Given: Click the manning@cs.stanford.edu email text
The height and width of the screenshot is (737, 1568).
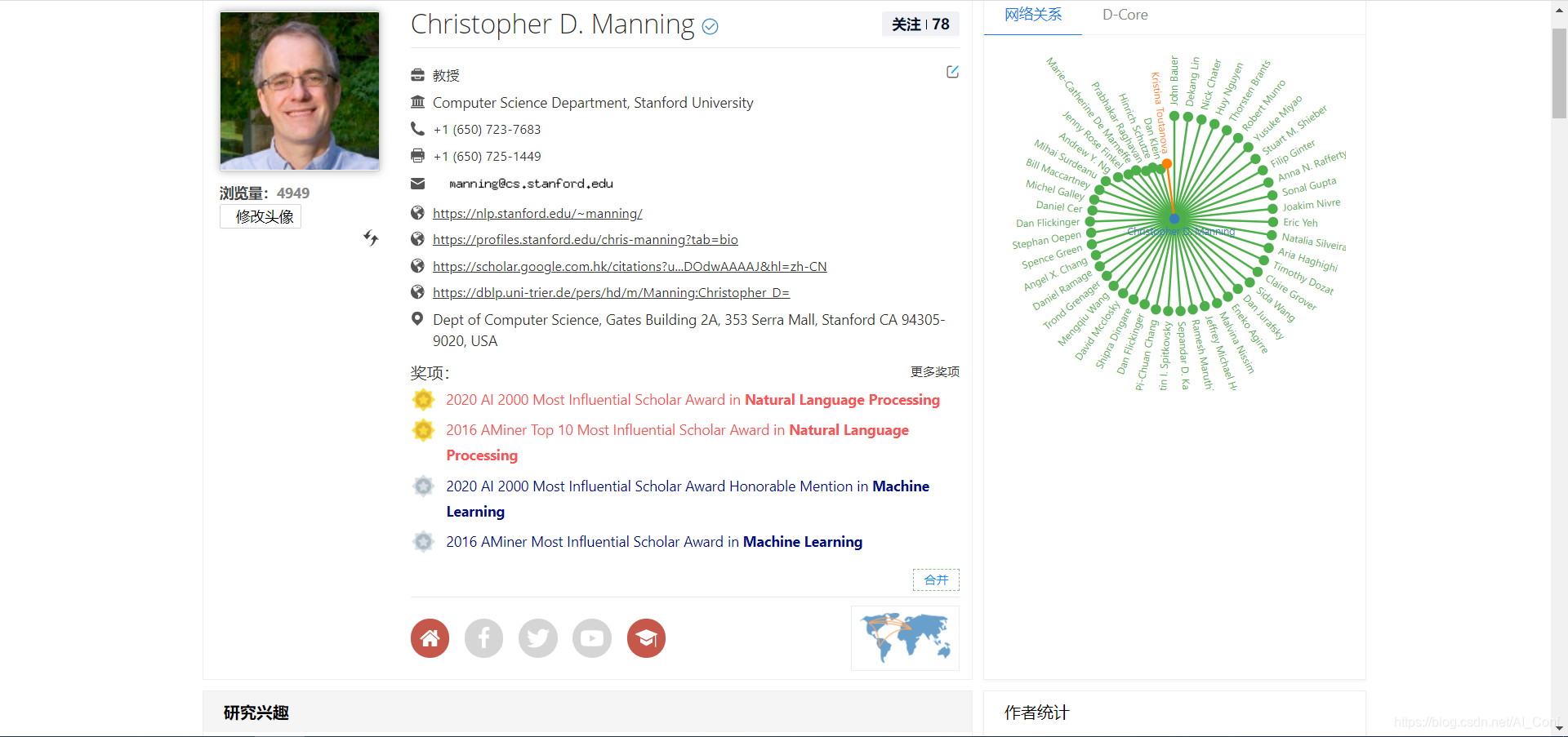Looking at the screenshot, I should (x=531, y=184).
